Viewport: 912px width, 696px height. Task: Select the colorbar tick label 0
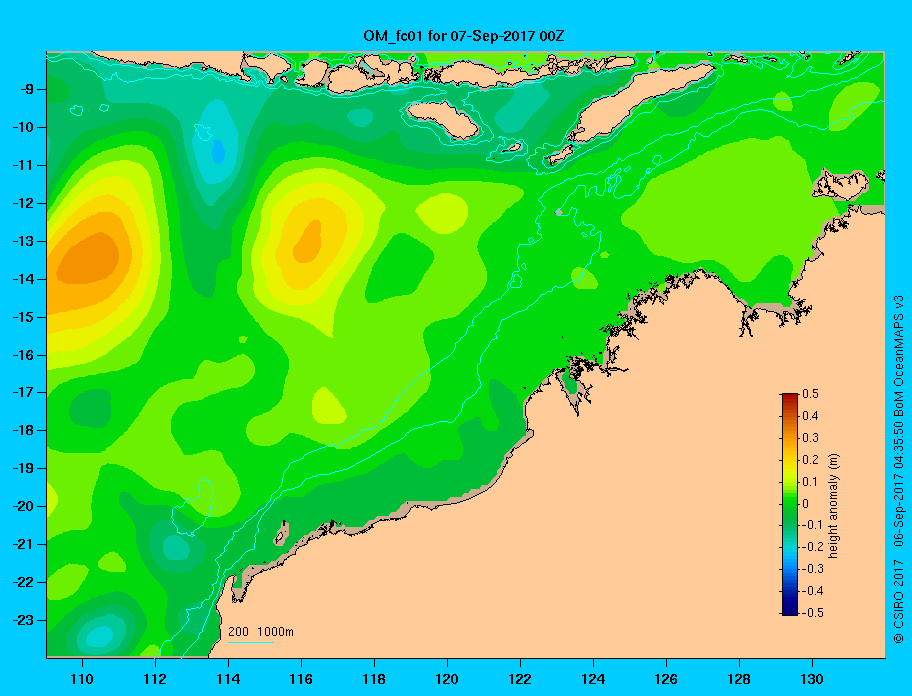tap(806, 504)
